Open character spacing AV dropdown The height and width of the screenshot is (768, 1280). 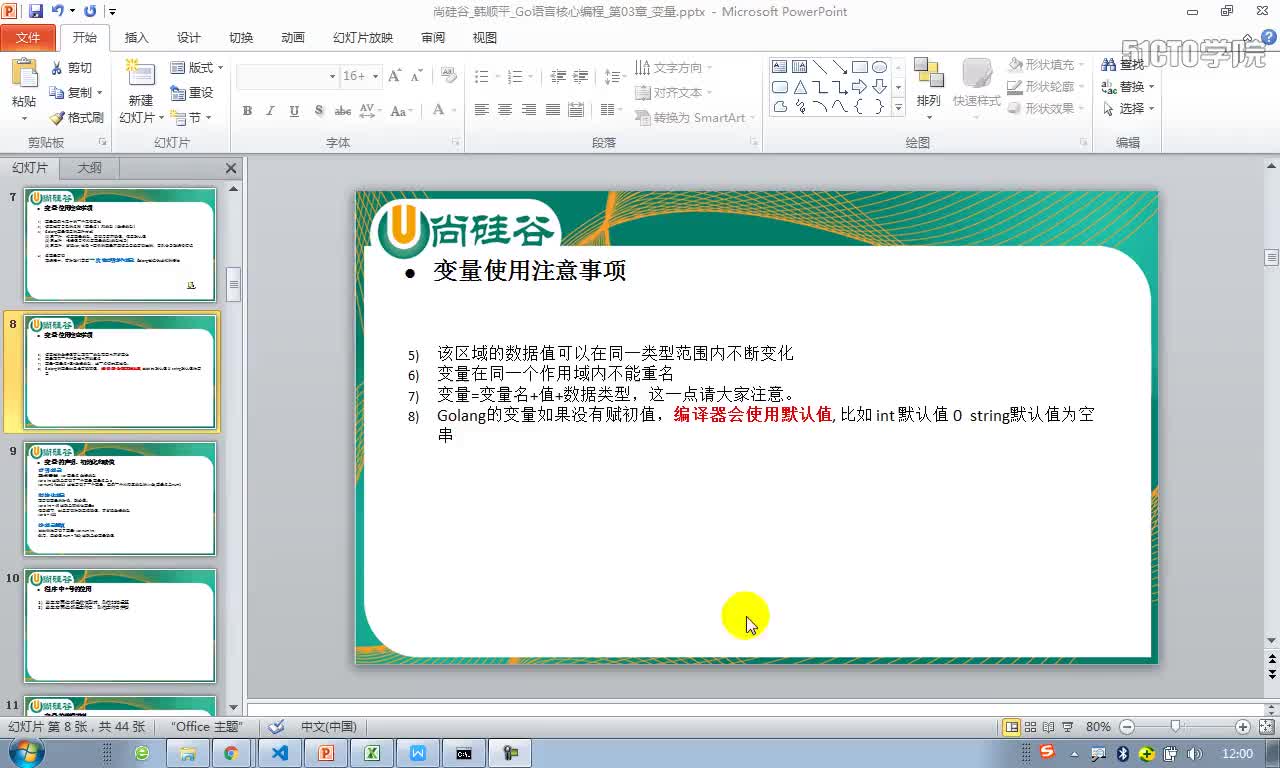(369, 111)
